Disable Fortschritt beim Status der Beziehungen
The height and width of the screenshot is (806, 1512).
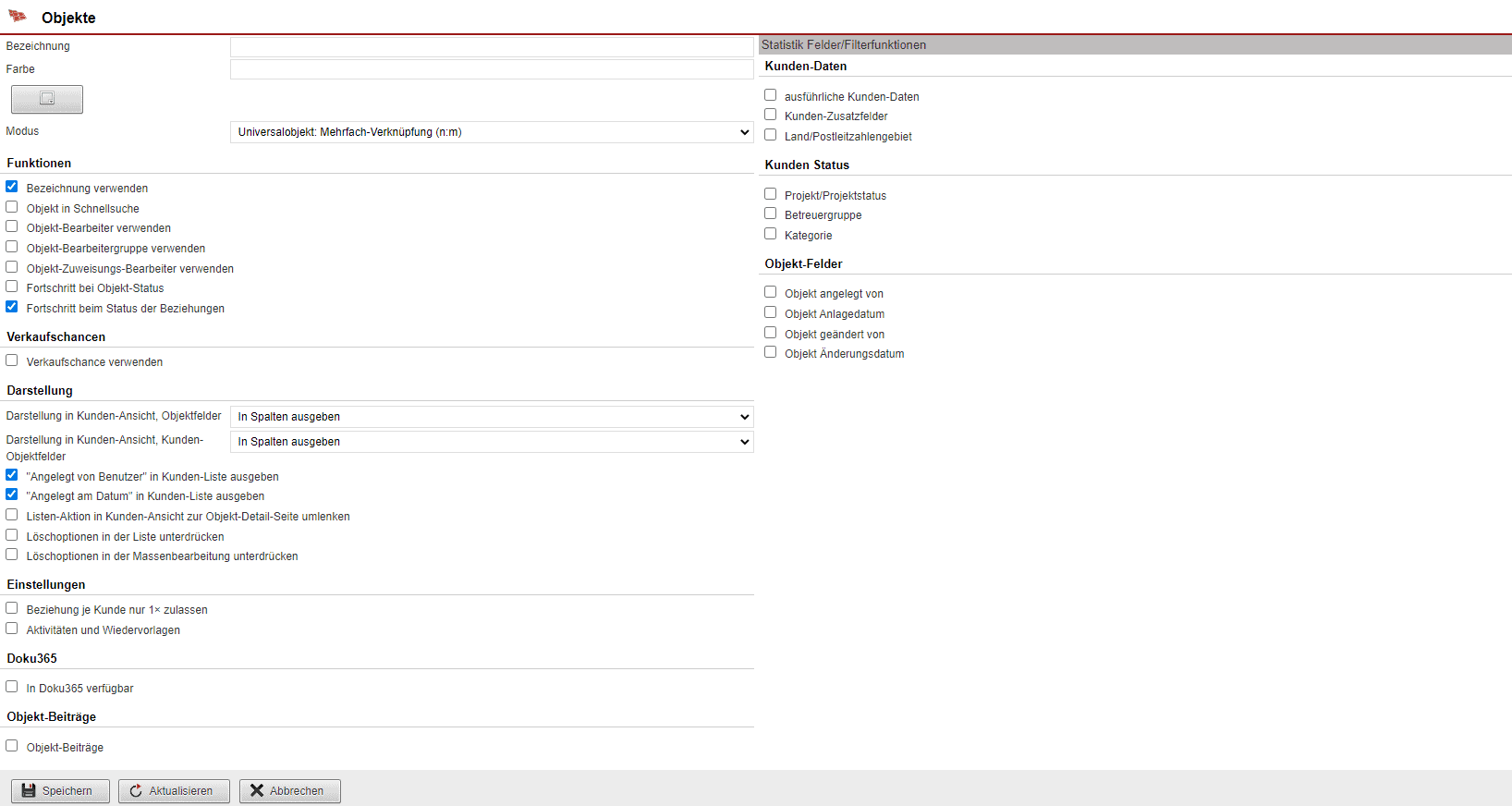[x=12, y=307]
